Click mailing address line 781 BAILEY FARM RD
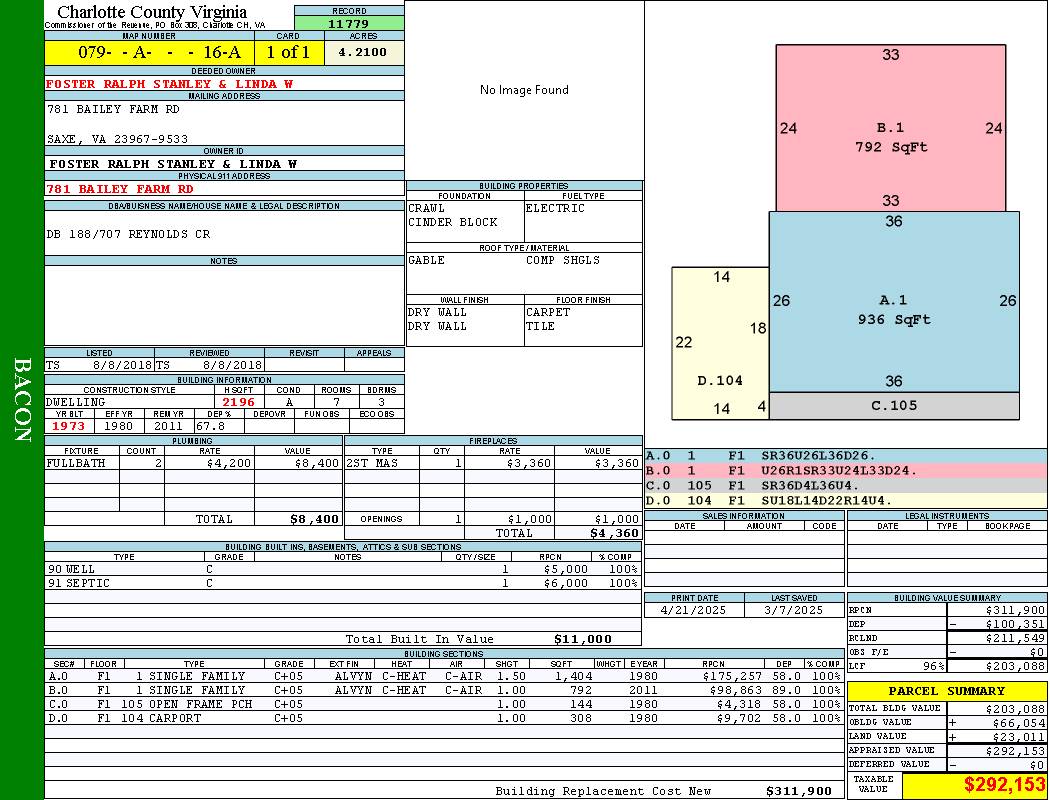Screen dimensions: 1050x800 click(x=113, y=108)
